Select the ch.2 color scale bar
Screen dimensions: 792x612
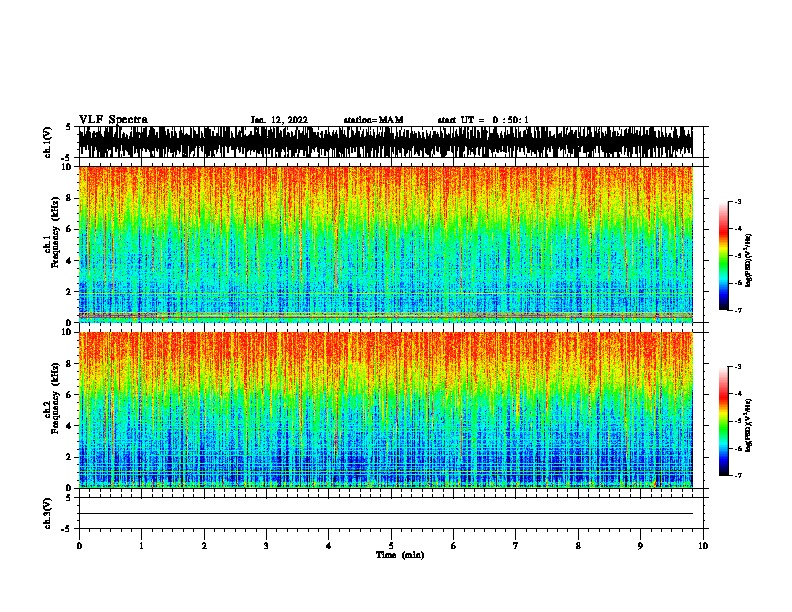pyautogui.click(x=723, y=421)
